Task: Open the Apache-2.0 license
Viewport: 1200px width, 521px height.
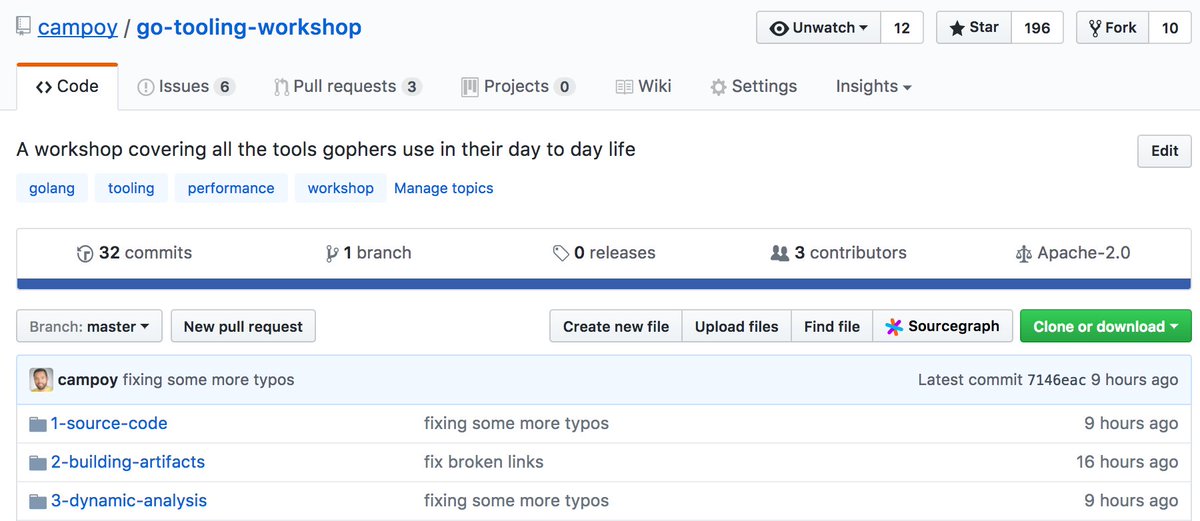Action: pos(1072,254)
